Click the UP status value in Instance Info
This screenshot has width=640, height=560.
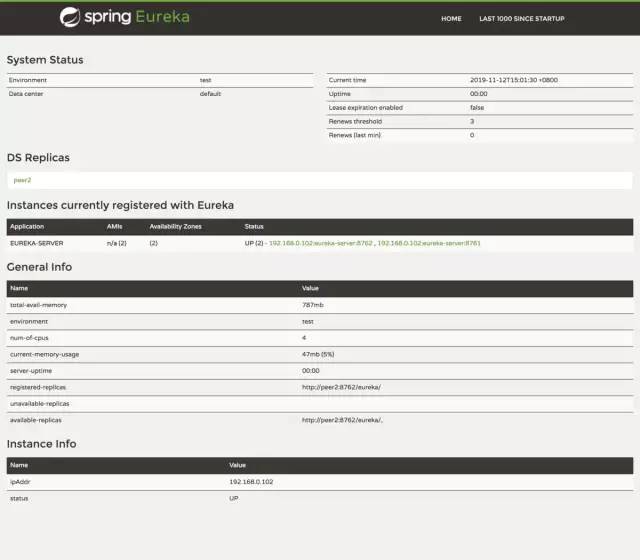click(x=234, y=498)
